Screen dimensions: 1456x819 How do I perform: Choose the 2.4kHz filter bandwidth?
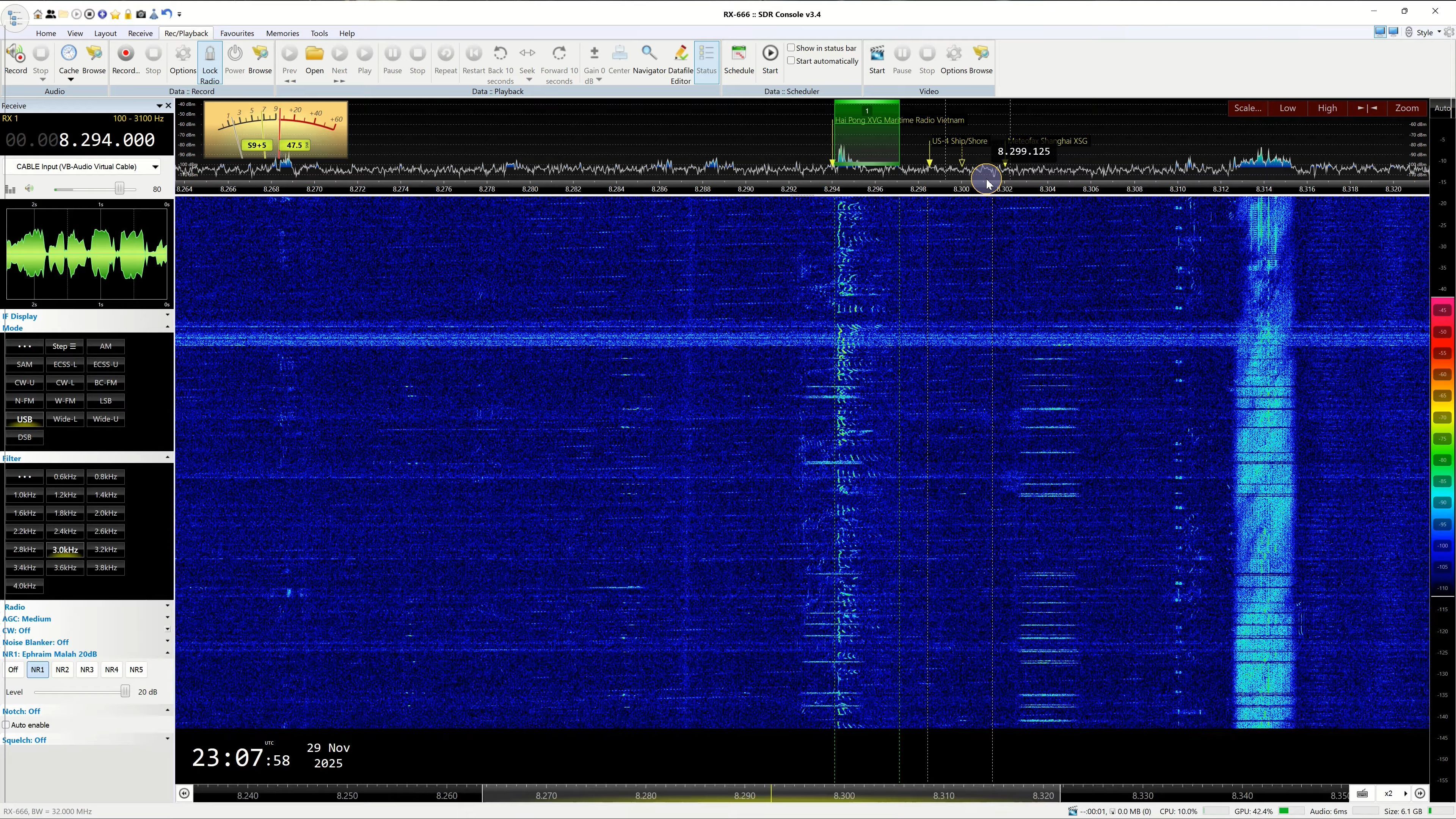[65, 531]
